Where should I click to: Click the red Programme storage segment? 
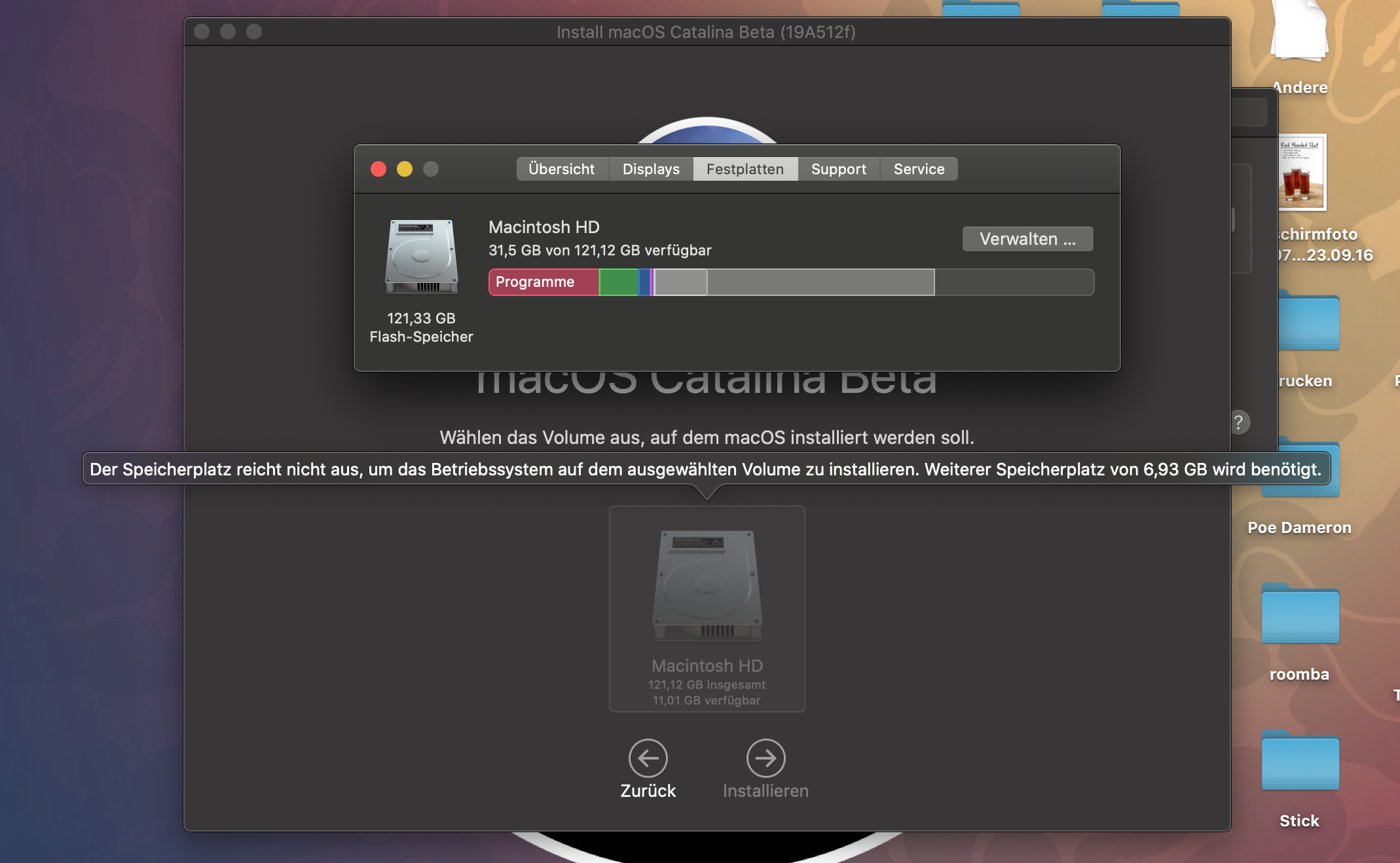[543, 282]
